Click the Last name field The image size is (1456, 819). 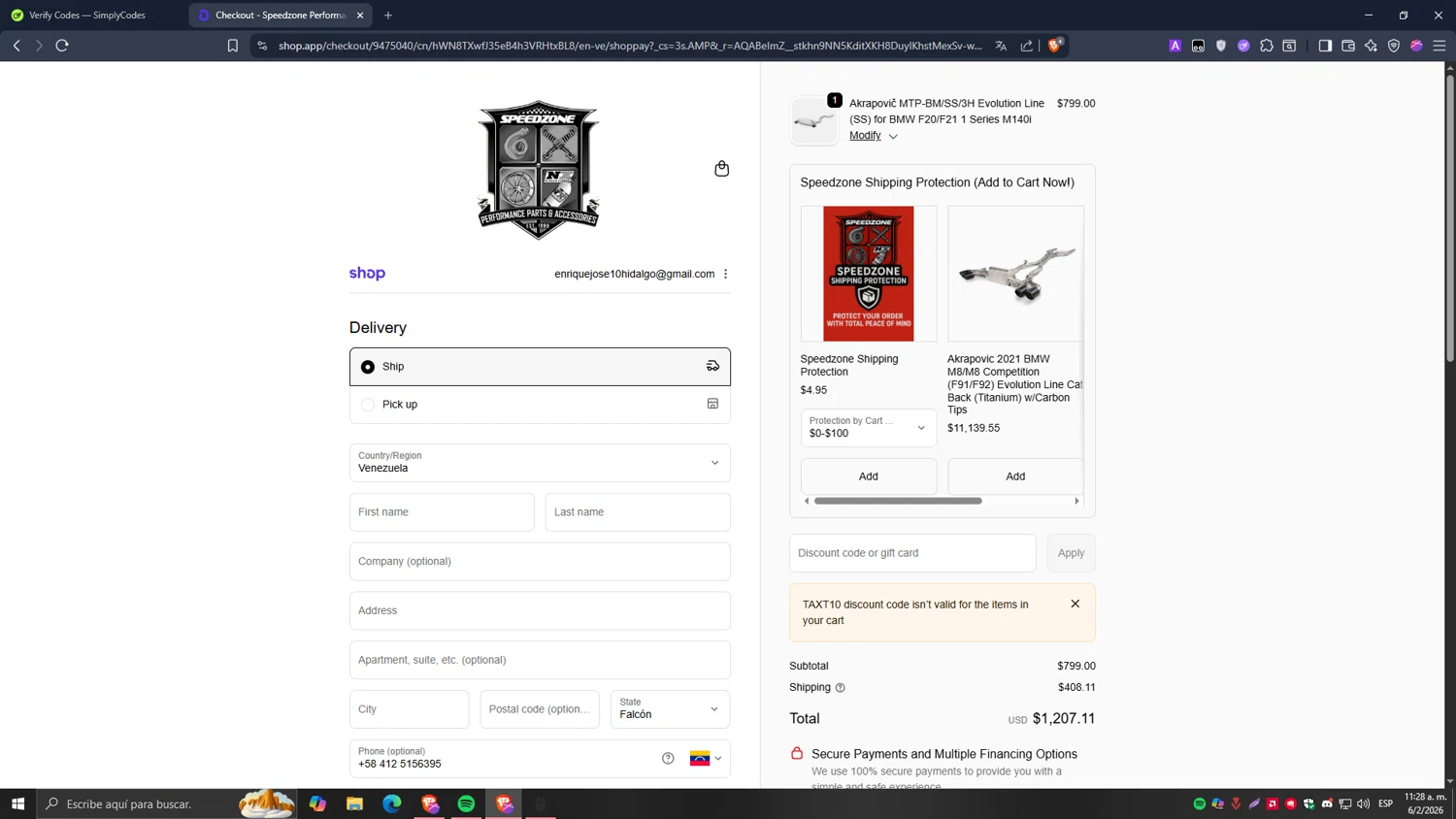pos(638,512)
